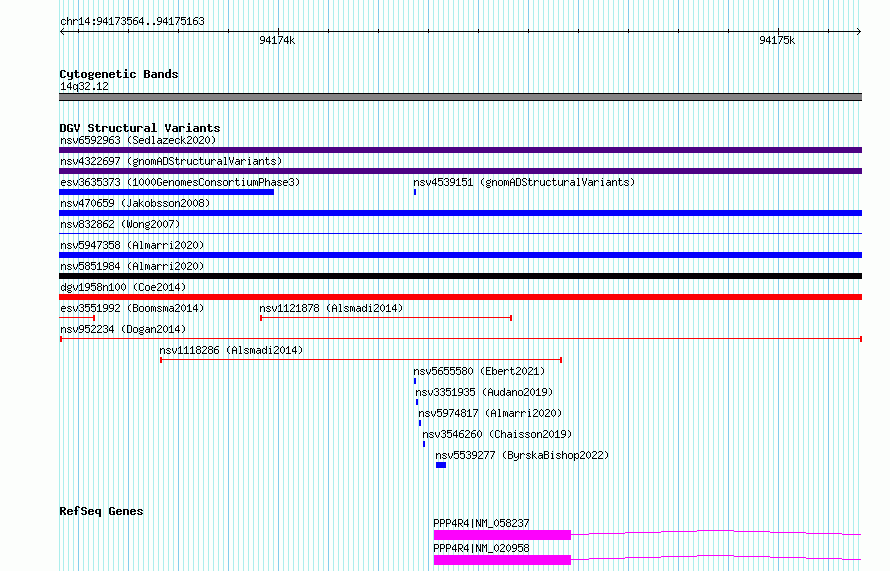This screenshot has height=571, width=890.
Task: Click the esv3635373 blue variant bar
Action: pos(166,192)
